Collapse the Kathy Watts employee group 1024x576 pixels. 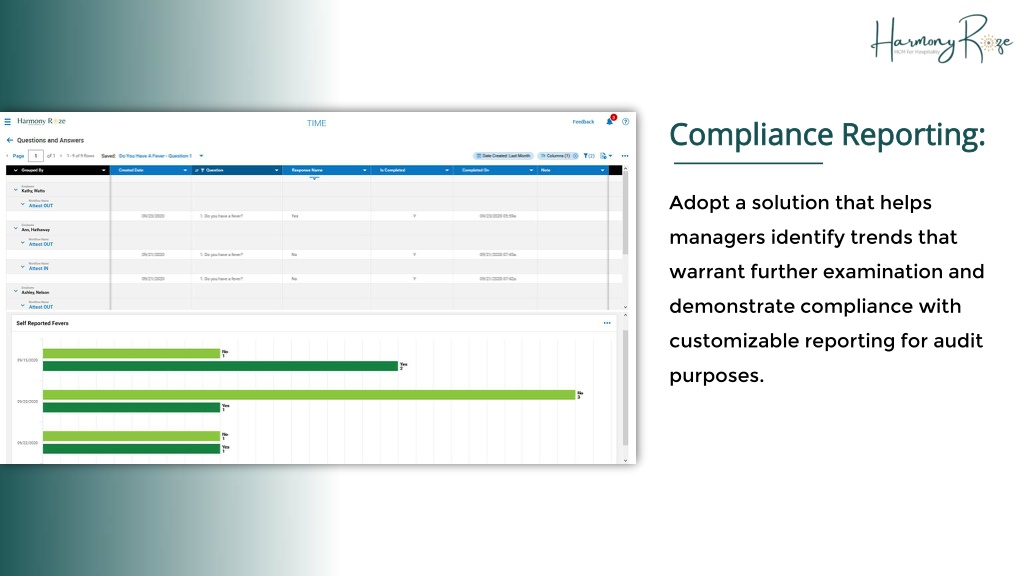click(16, 190)
